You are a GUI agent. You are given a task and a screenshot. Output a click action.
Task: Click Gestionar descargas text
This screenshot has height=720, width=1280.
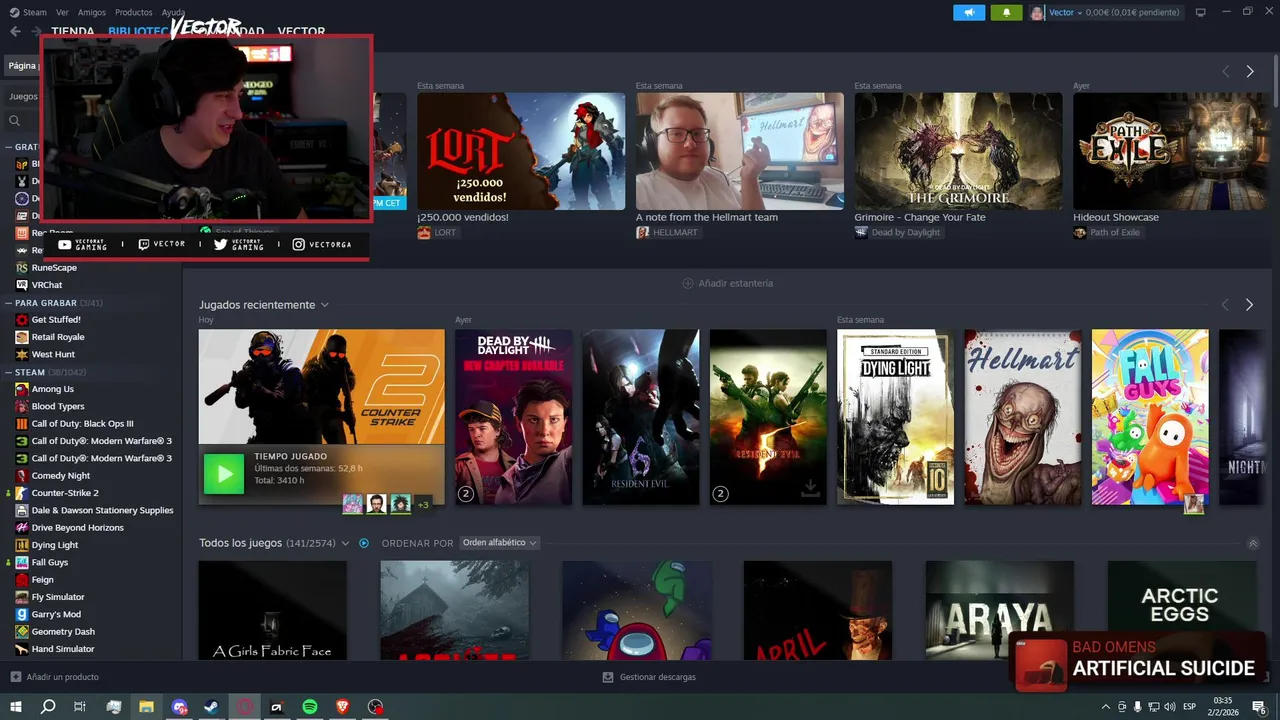[657, 677]
